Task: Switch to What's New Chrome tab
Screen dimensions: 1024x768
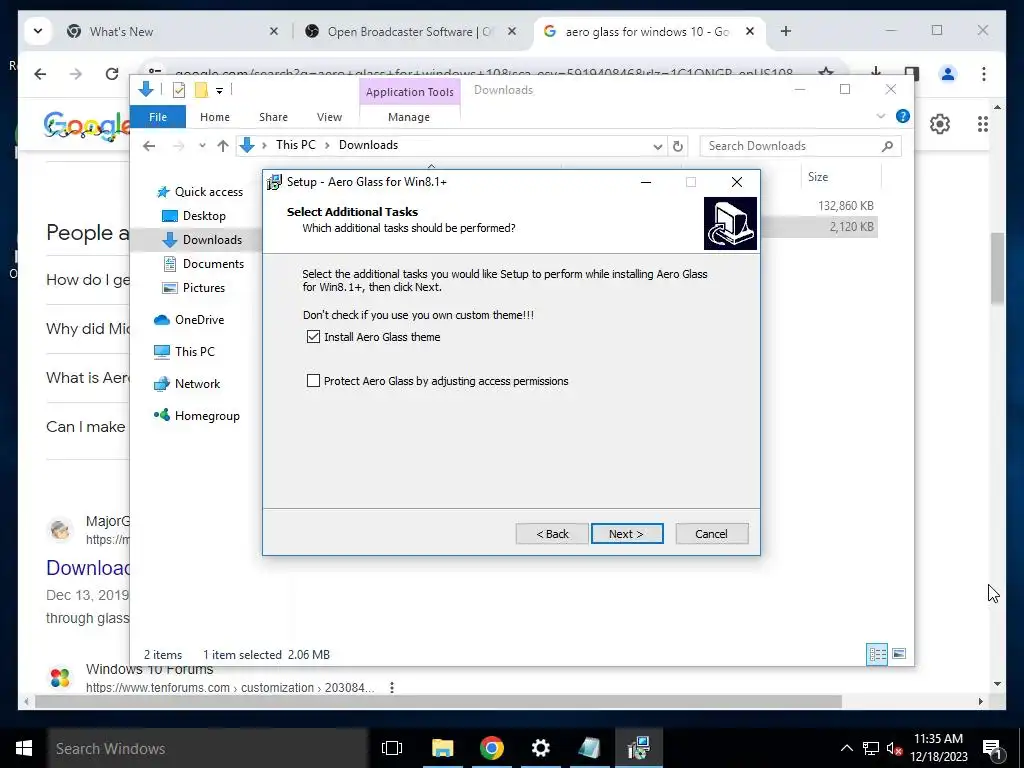Action: 172,31
